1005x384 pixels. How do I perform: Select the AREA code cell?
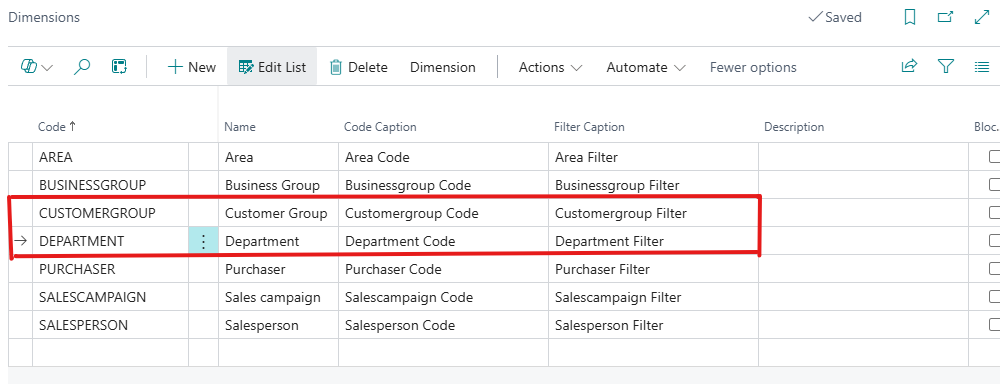point(110,157)
